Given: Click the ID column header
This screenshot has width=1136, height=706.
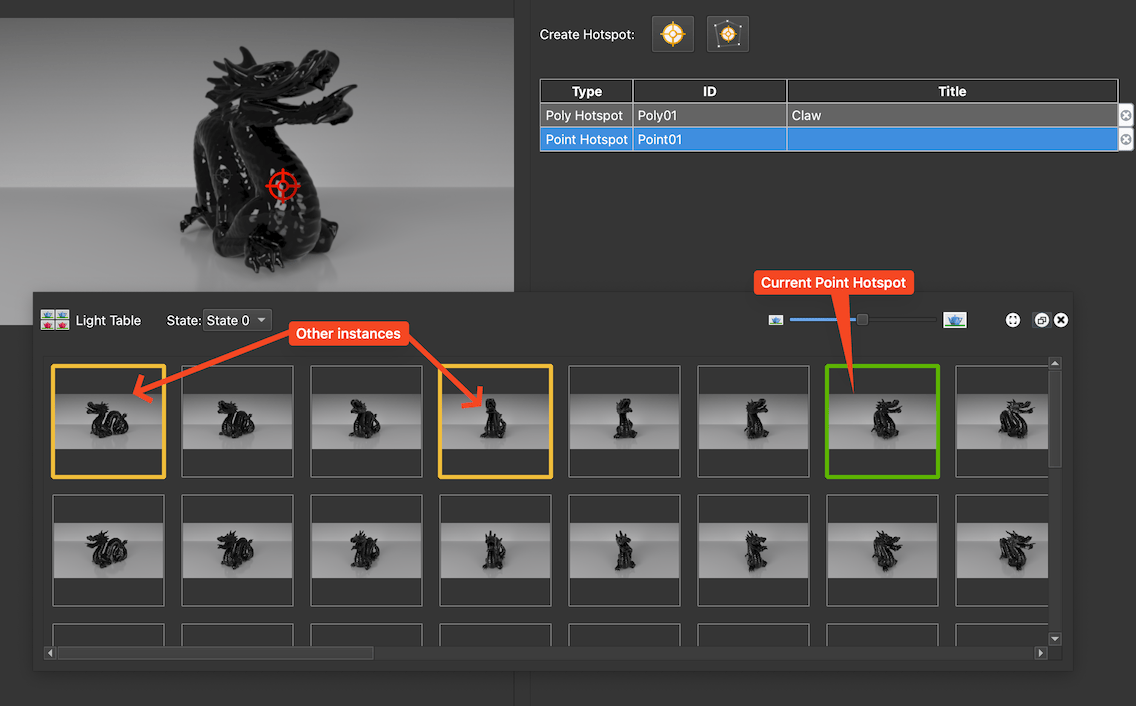Looking at the screenshot, I should pos(709,92).
